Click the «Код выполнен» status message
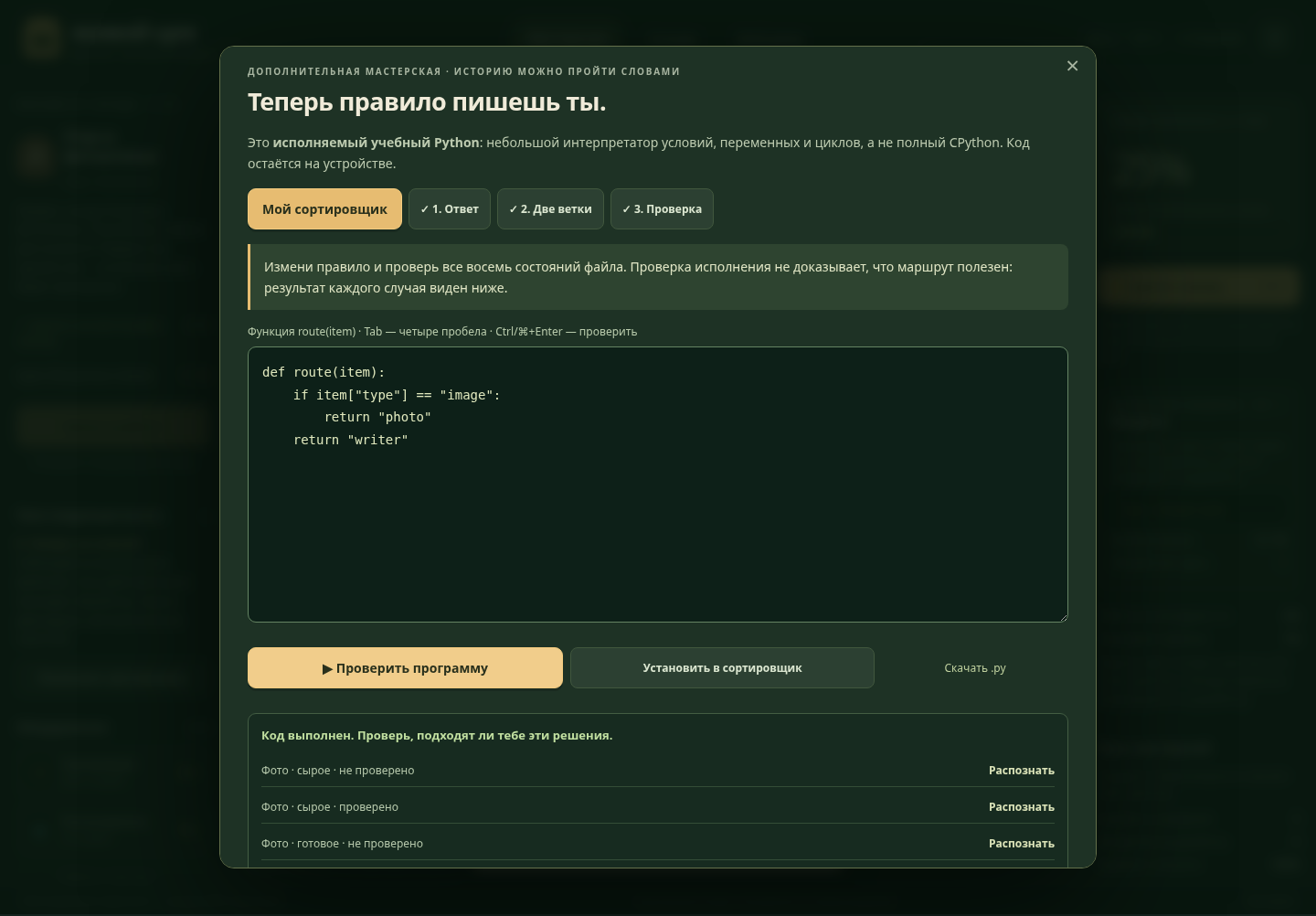Screen dimensions: 1316x916 point(437,736)
